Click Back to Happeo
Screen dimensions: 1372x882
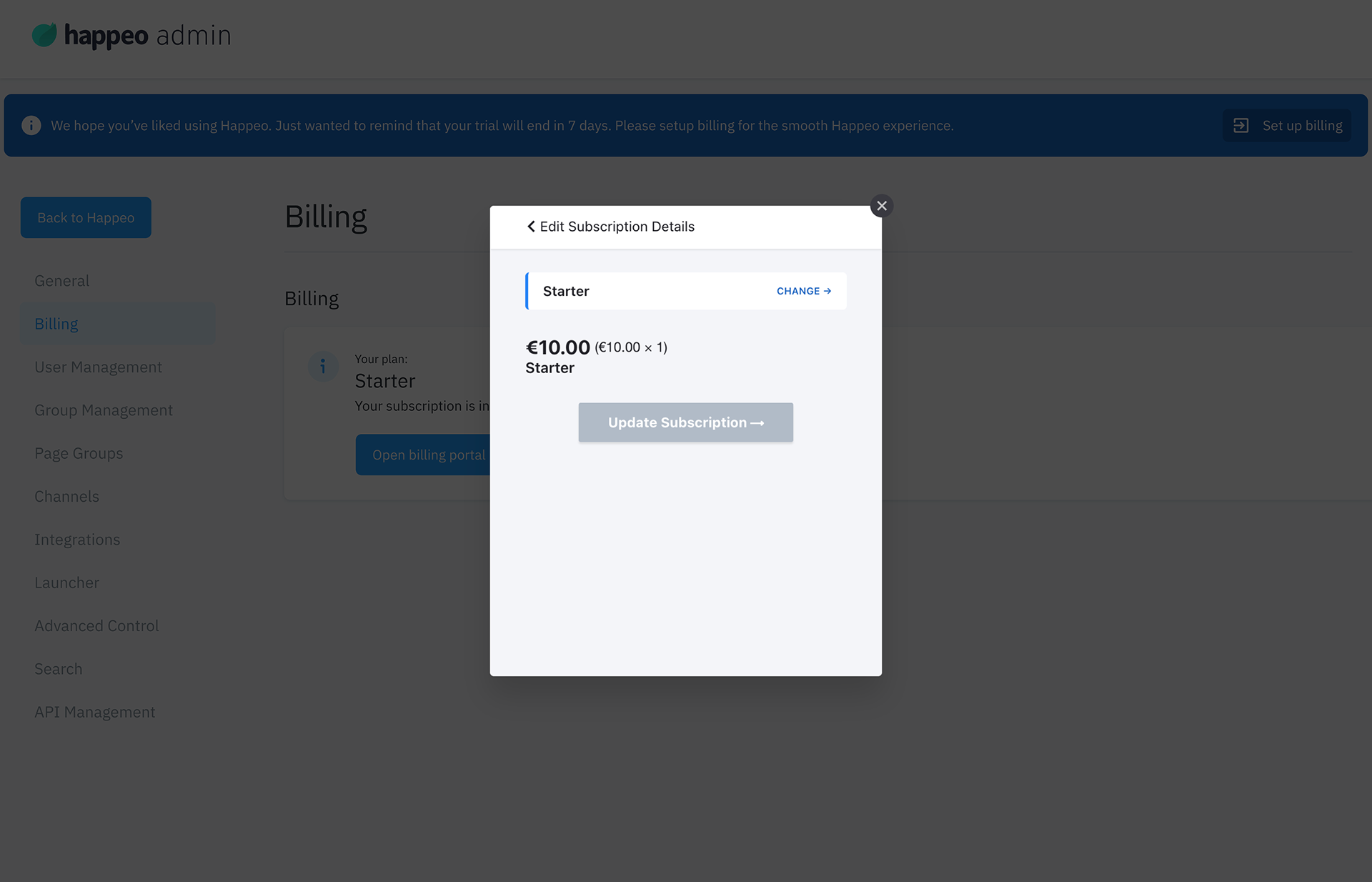(85, 217)
